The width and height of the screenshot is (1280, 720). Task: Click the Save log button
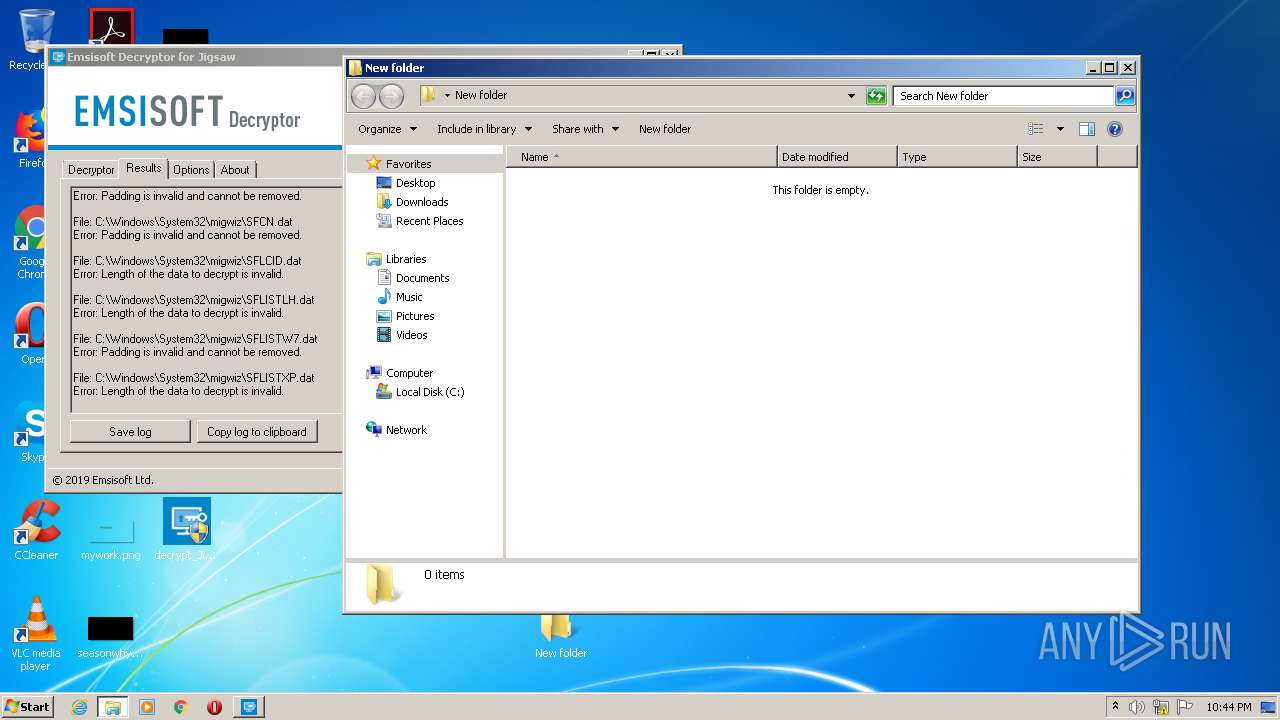[x=130, y=432]
